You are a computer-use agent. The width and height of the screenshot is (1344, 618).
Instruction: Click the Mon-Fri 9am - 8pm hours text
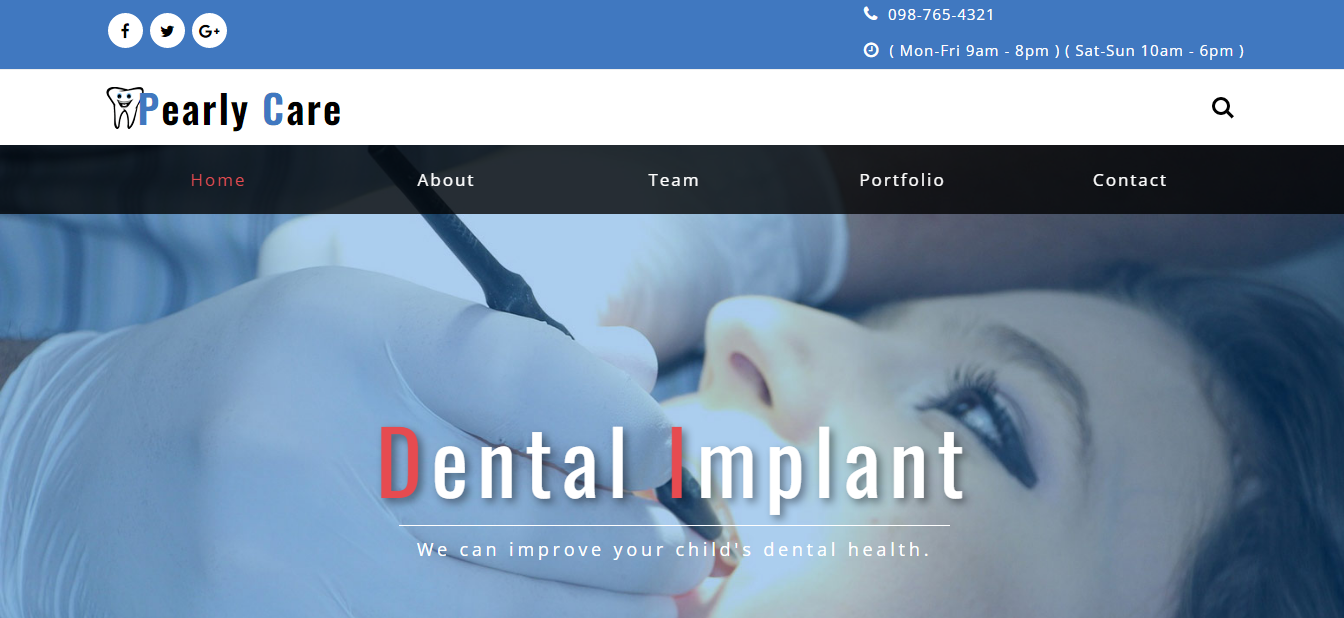coord(974,51)
